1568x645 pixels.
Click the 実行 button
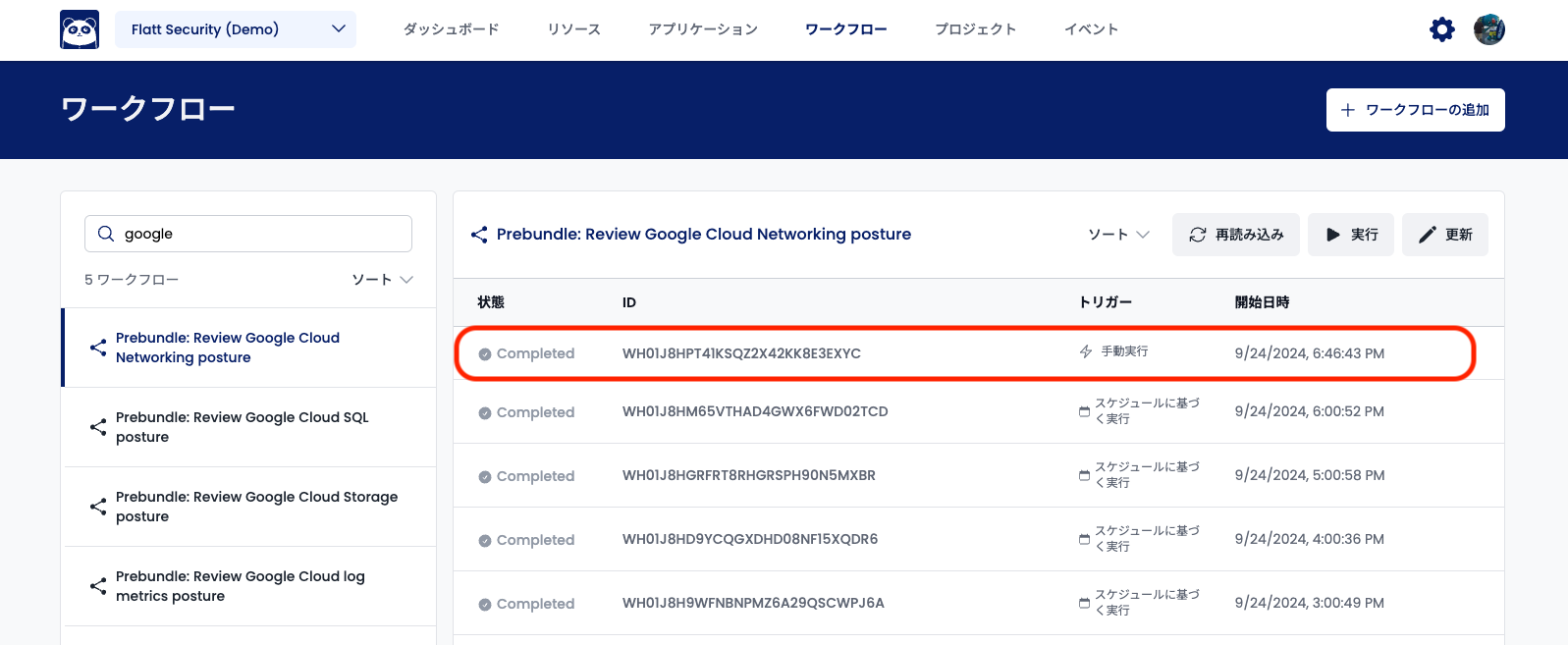1351,235
